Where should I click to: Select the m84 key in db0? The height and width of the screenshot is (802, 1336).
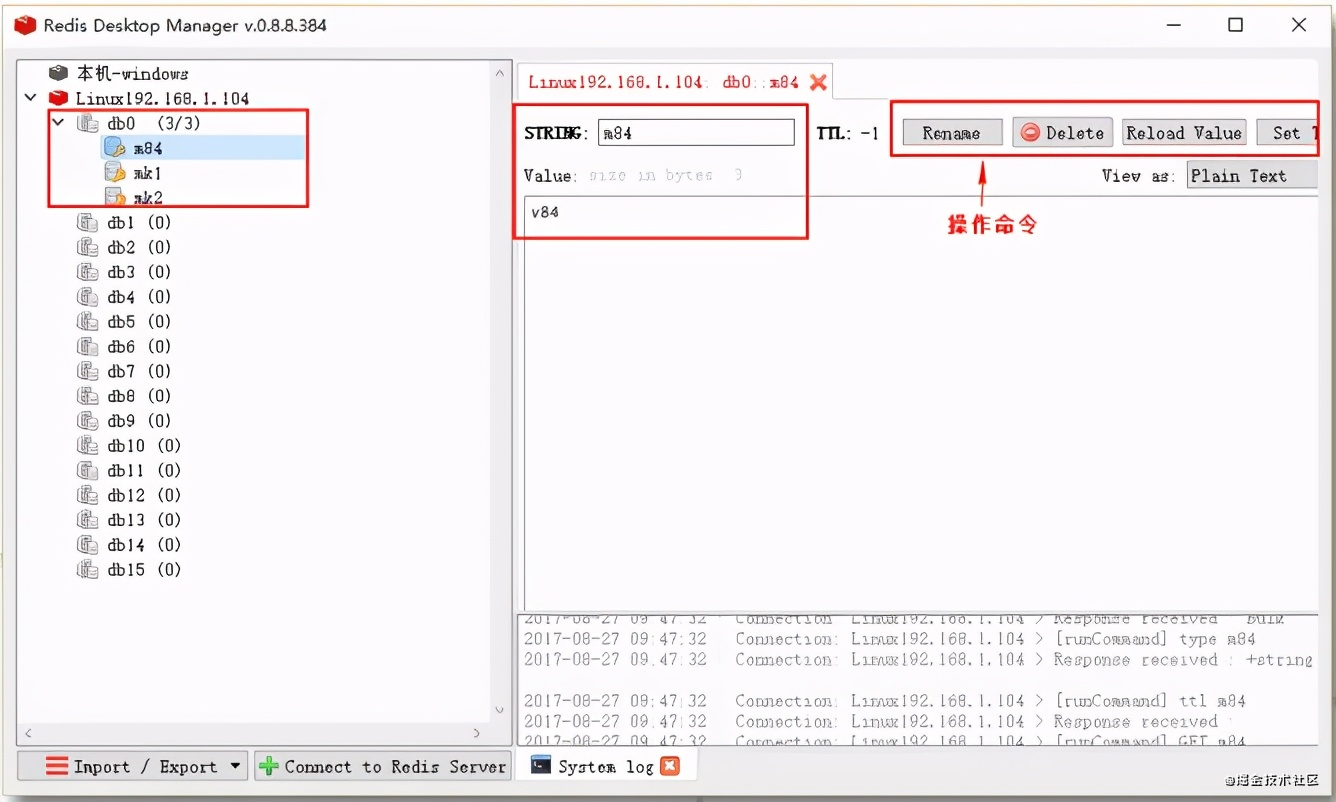149,148
